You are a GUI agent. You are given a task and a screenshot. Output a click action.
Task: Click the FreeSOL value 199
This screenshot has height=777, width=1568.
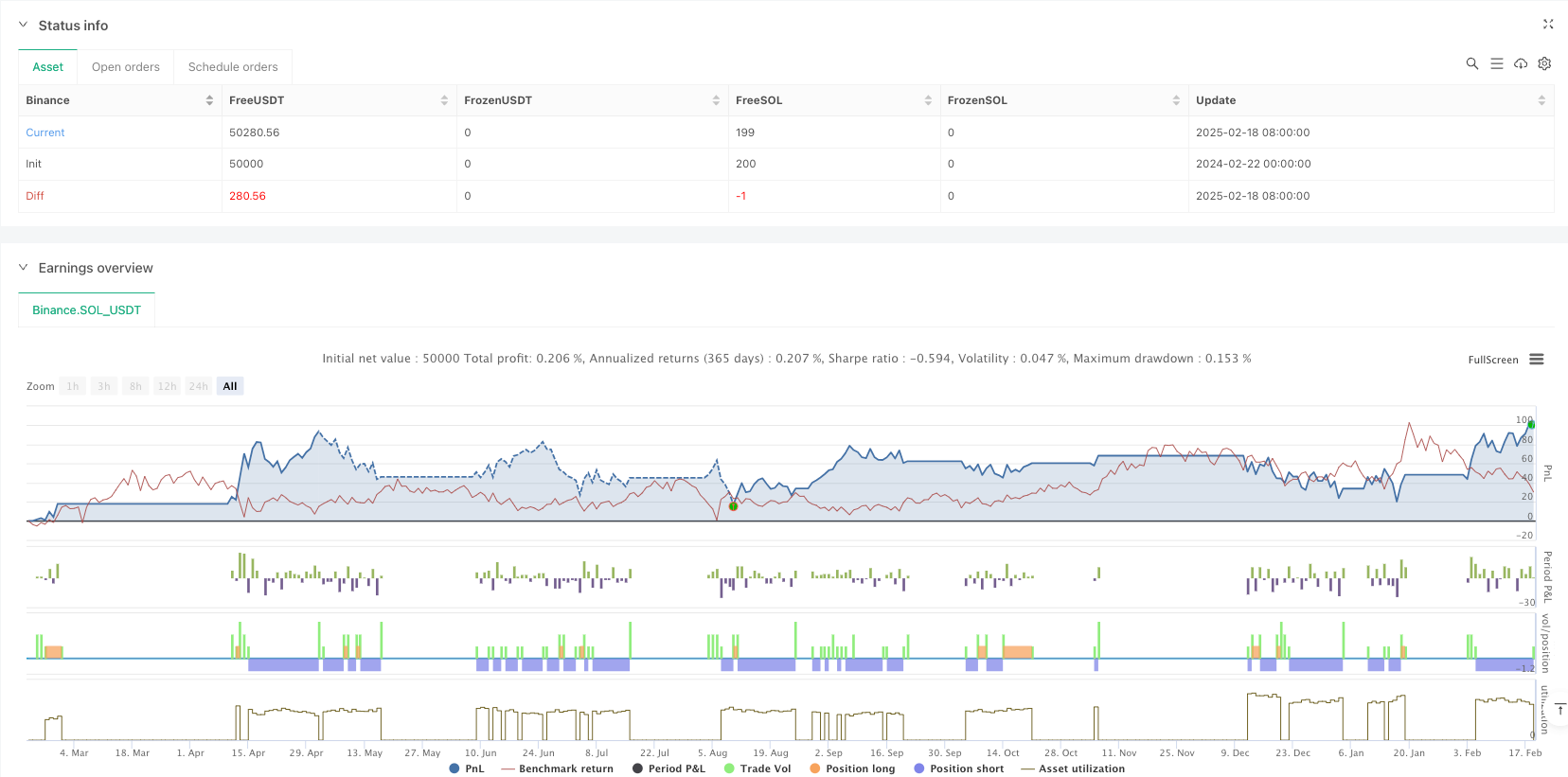coord(745,132)
